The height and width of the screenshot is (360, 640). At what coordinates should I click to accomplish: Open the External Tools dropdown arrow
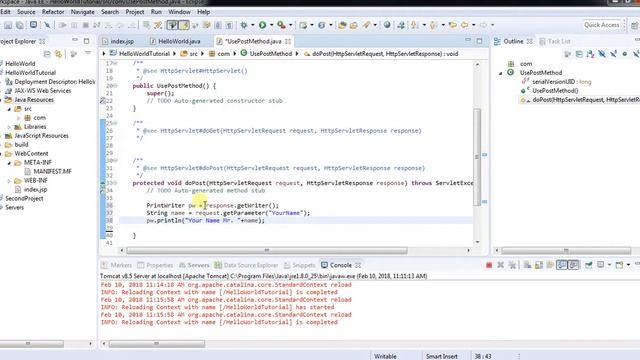(291, 25)
